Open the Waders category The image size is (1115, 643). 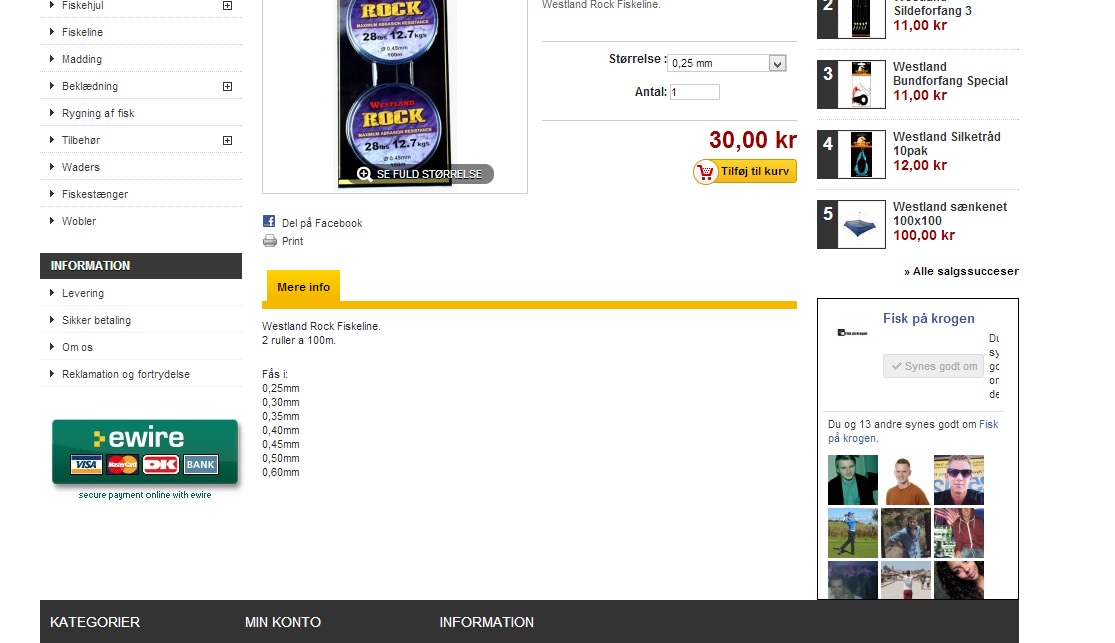tap(80, 167)
